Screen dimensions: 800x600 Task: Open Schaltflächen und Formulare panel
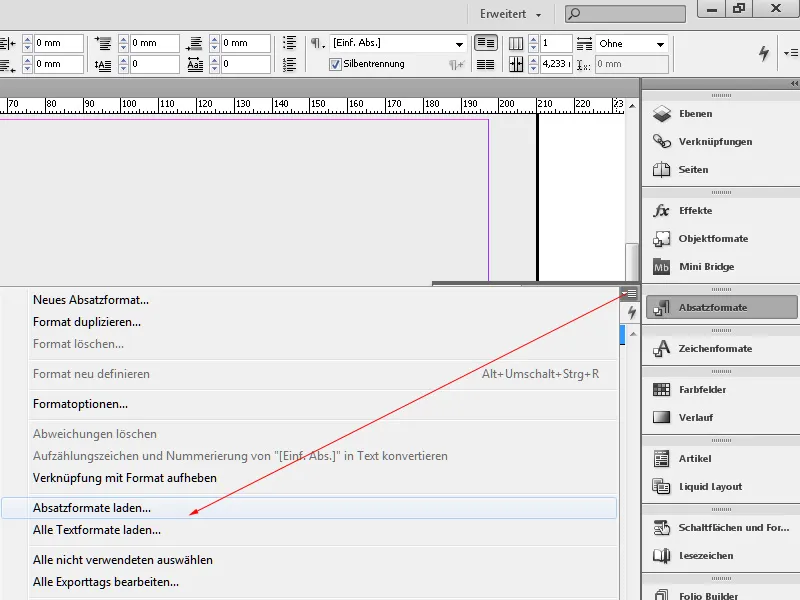point(719,528)
